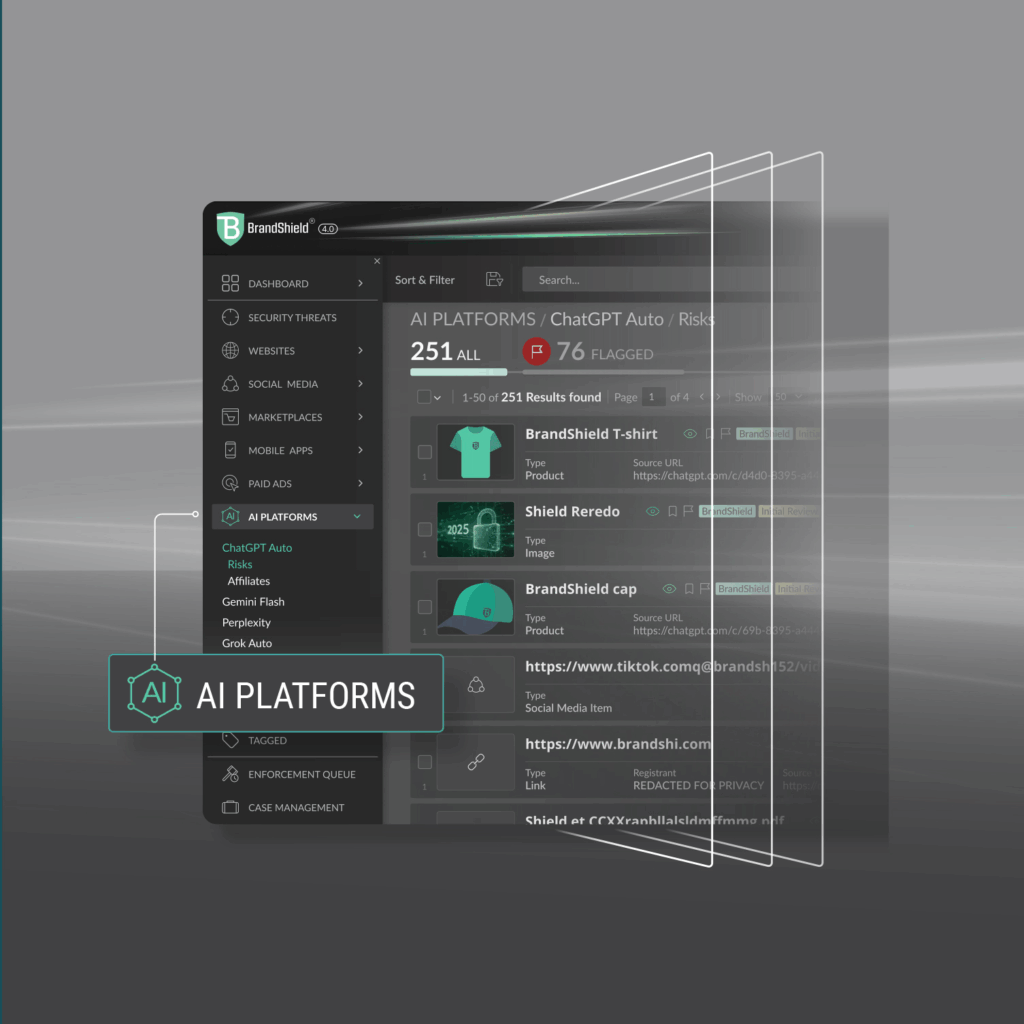Viewport: 1024px width, 1024px height.
Task: Select the AI Platforms hexagon icon
Action: coord(230,517)
